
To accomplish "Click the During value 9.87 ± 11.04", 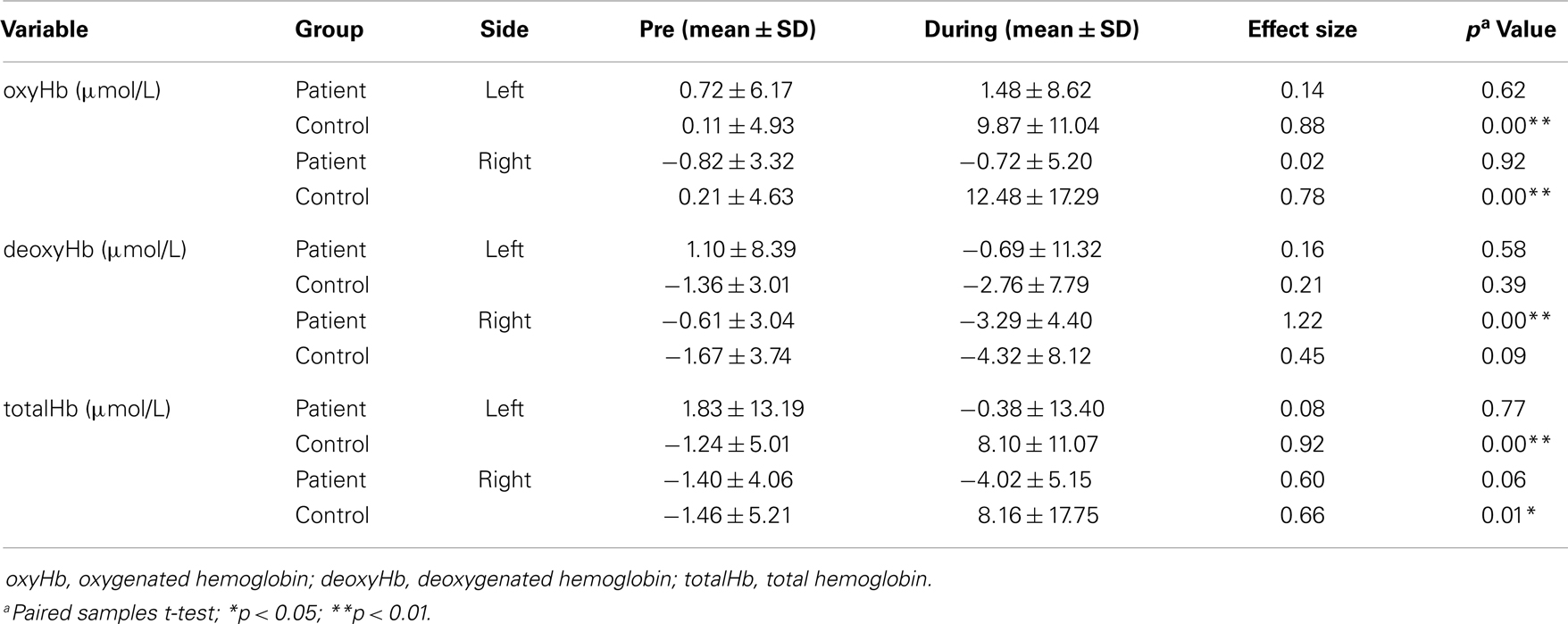I will tap(1038, 126).
